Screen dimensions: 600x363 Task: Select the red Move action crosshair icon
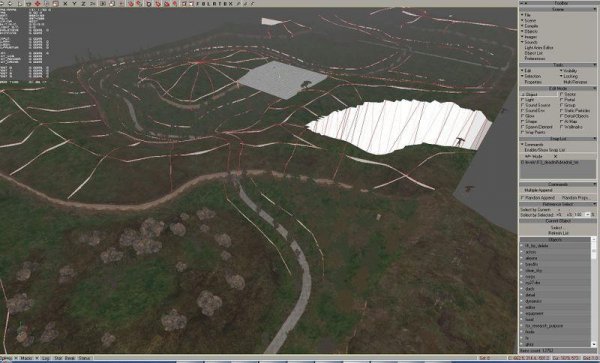click(38, 3)
